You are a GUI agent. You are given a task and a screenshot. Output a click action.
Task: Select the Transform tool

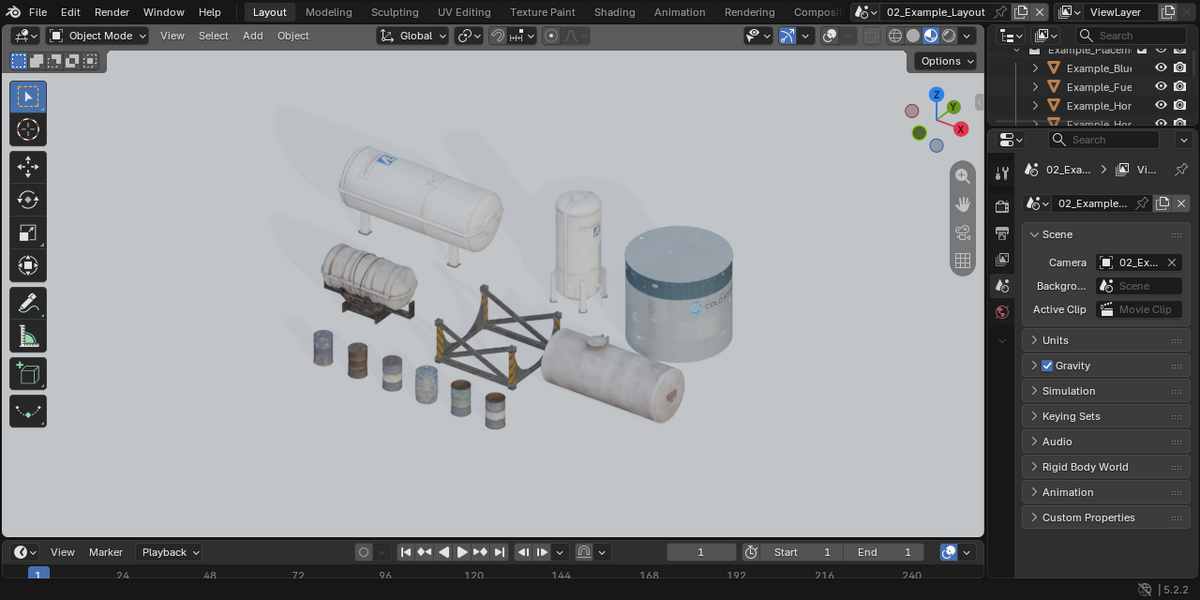point(28,266)
